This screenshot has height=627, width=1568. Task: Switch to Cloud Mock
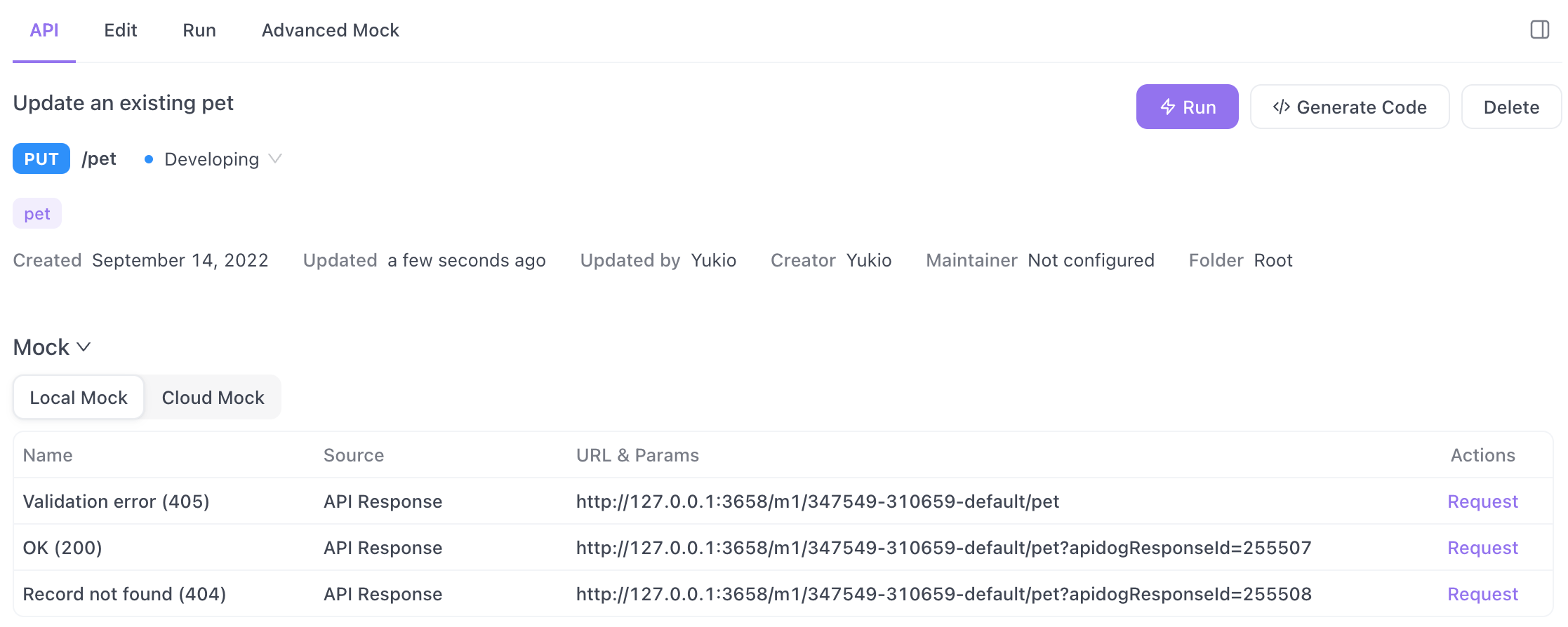coord(213,398)
